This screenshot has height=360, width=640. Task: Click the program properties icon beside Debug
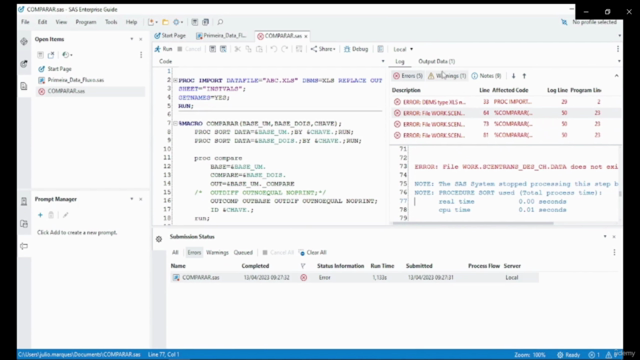(380, 49)
